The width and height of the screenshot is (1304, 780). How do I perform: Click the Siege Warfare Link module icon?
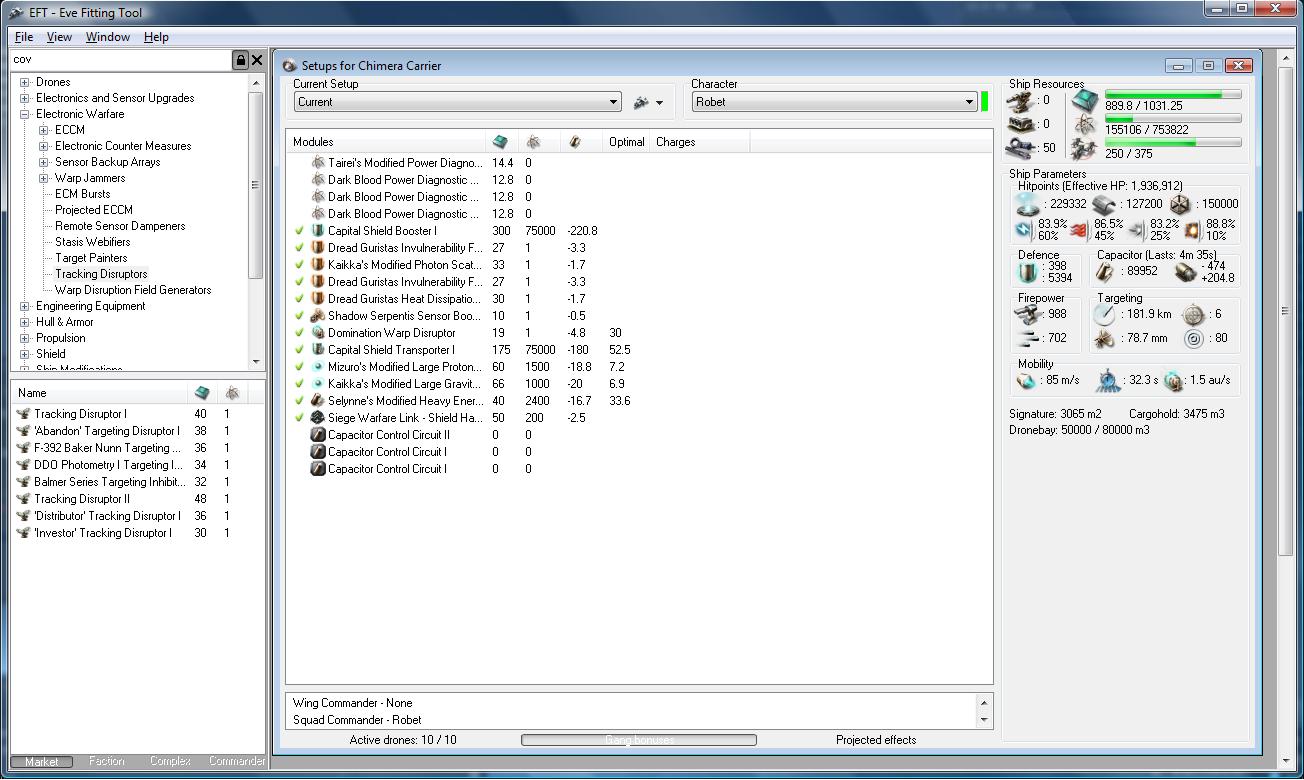pos(318,418)
